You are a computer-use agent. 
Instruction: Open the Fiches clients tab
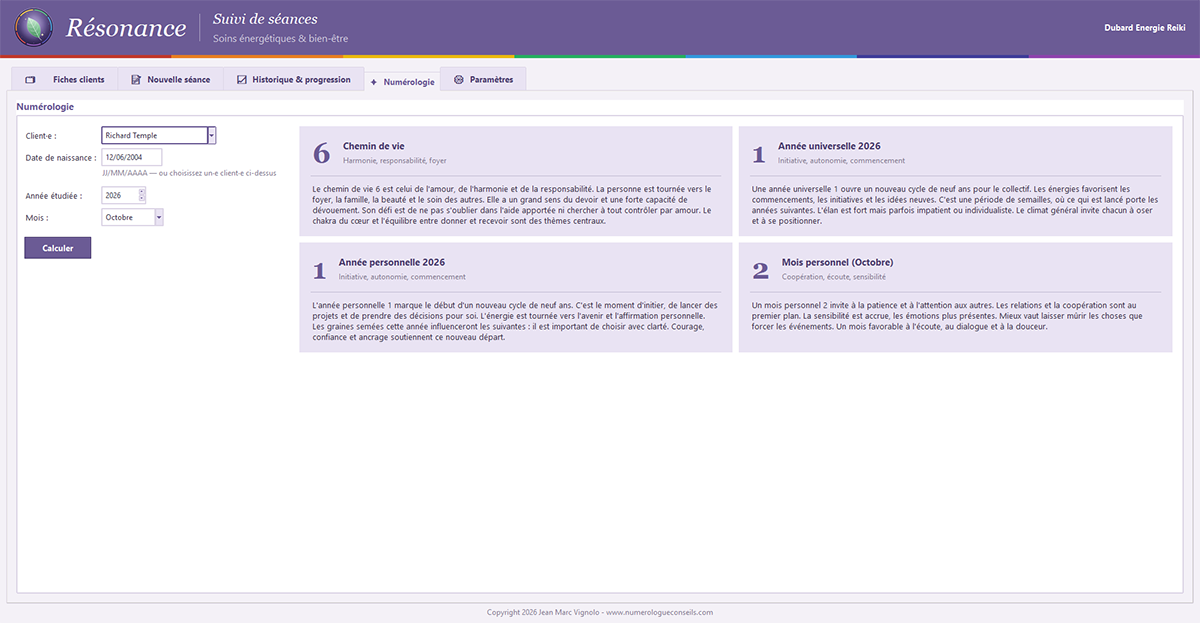coord(64,80)
